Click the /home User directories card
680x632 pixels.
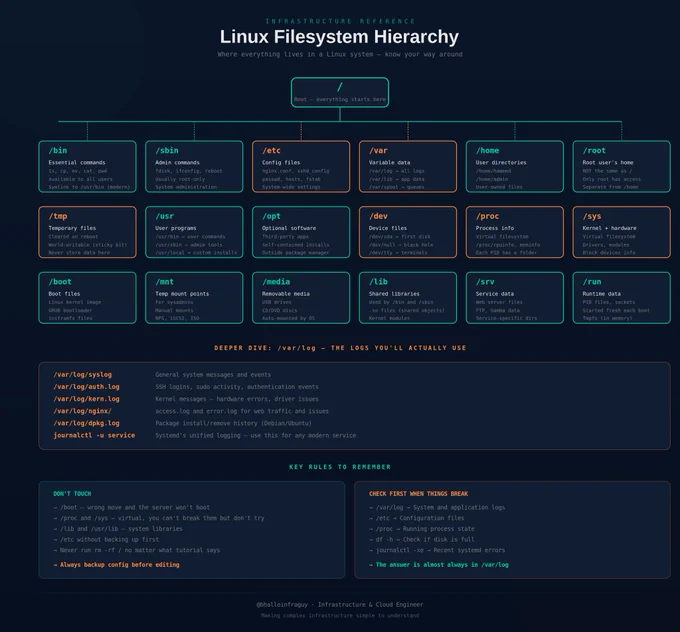(515, 167)
